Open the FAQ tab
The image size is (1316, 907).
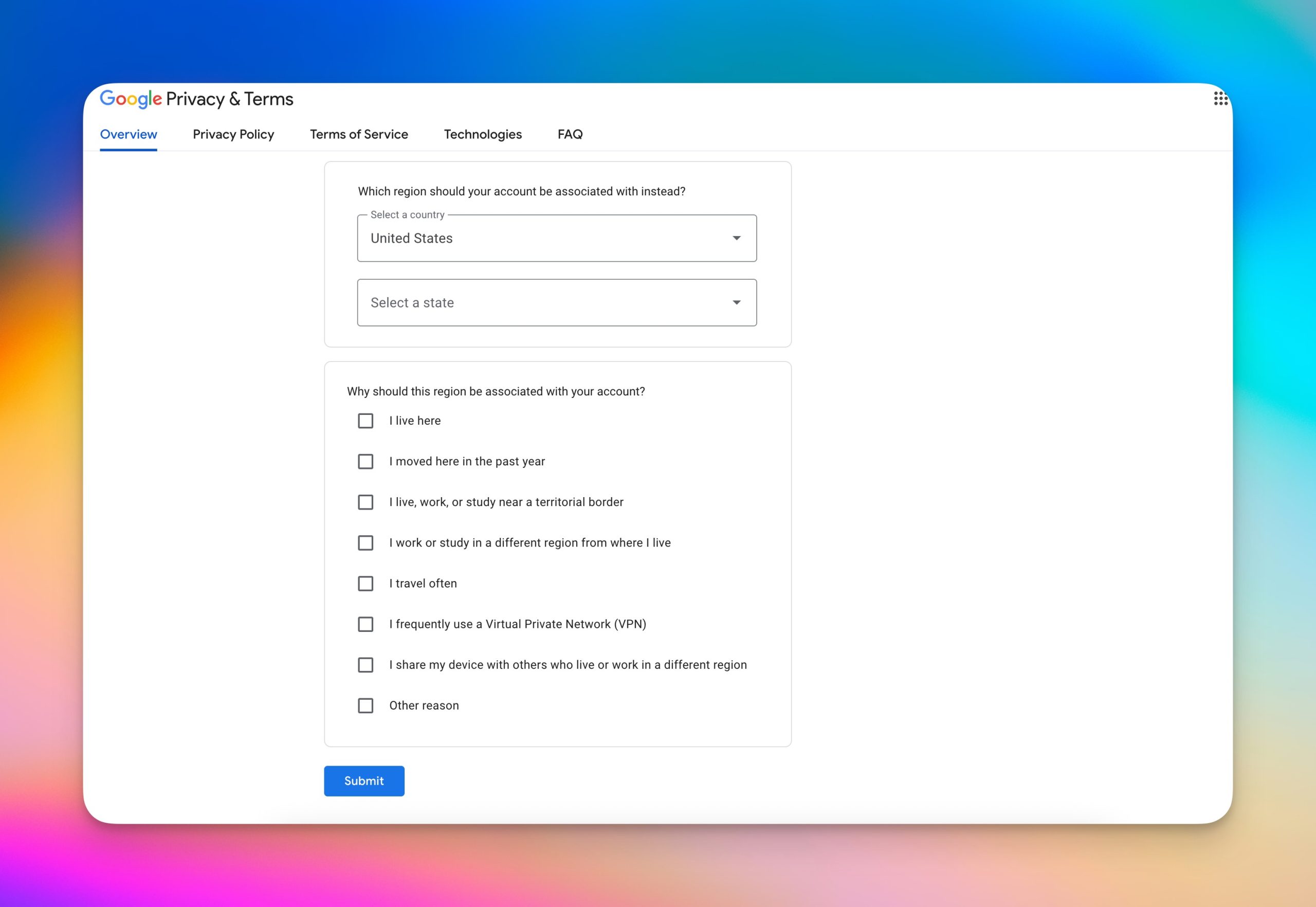570,135
